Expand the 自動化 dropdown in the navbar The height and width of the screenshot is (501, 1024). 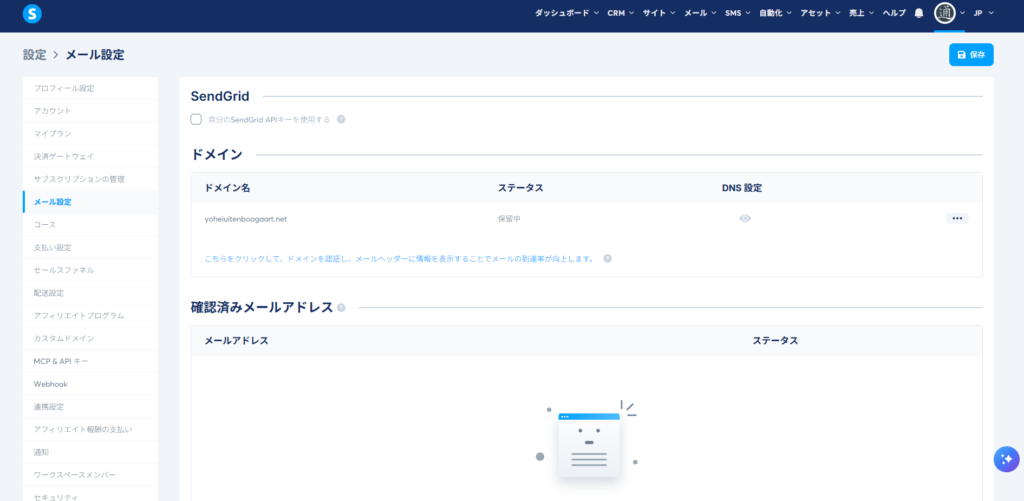[775, 13]
